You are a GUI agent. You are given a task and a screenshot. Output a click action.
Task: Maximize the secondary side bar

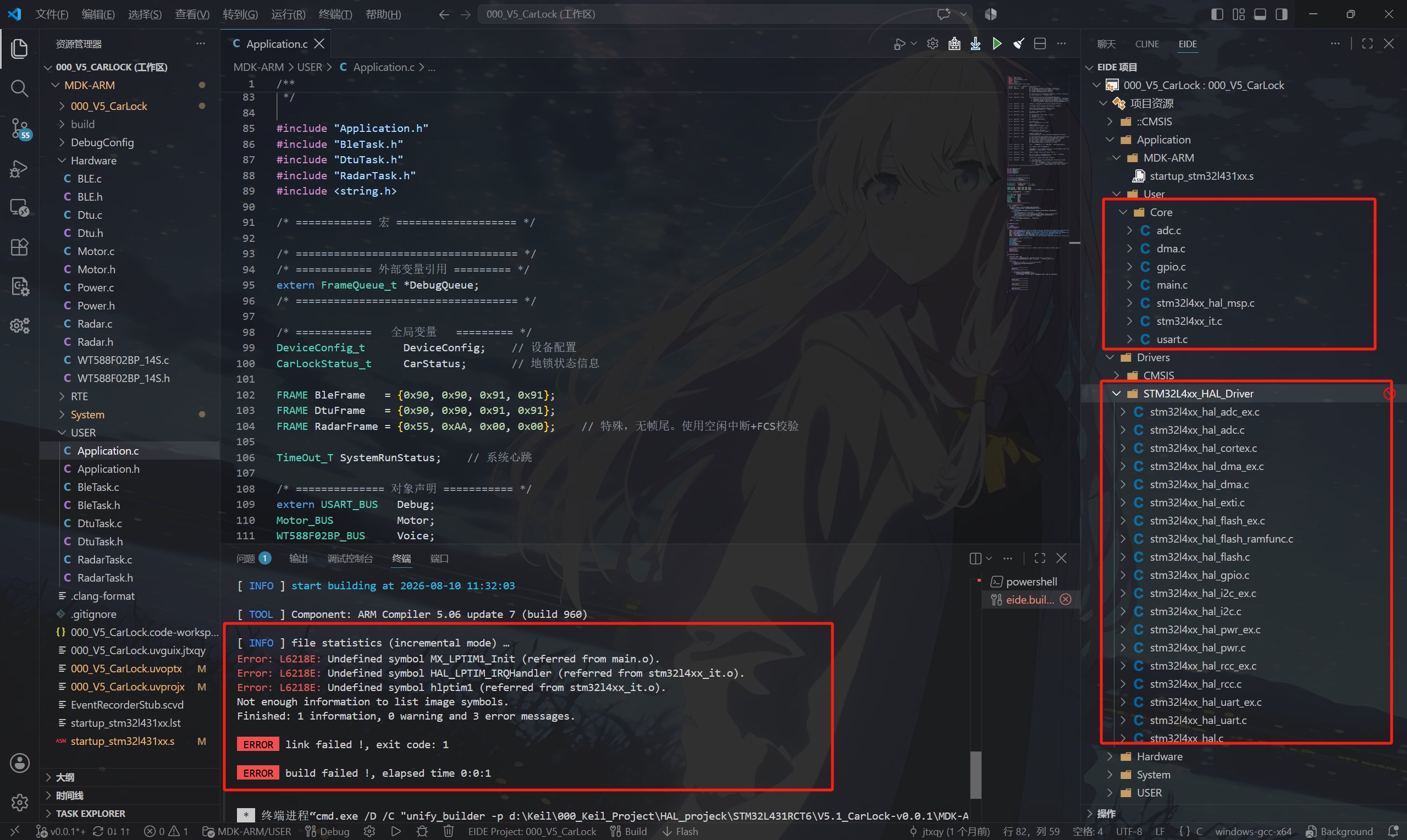tap(1367, 43)
